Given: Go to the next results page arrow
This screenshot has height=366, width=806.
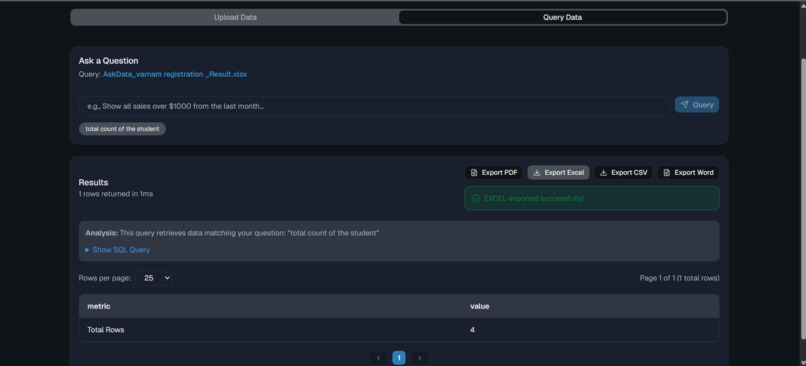Looking at the screenshot, I should click(419, 358).
